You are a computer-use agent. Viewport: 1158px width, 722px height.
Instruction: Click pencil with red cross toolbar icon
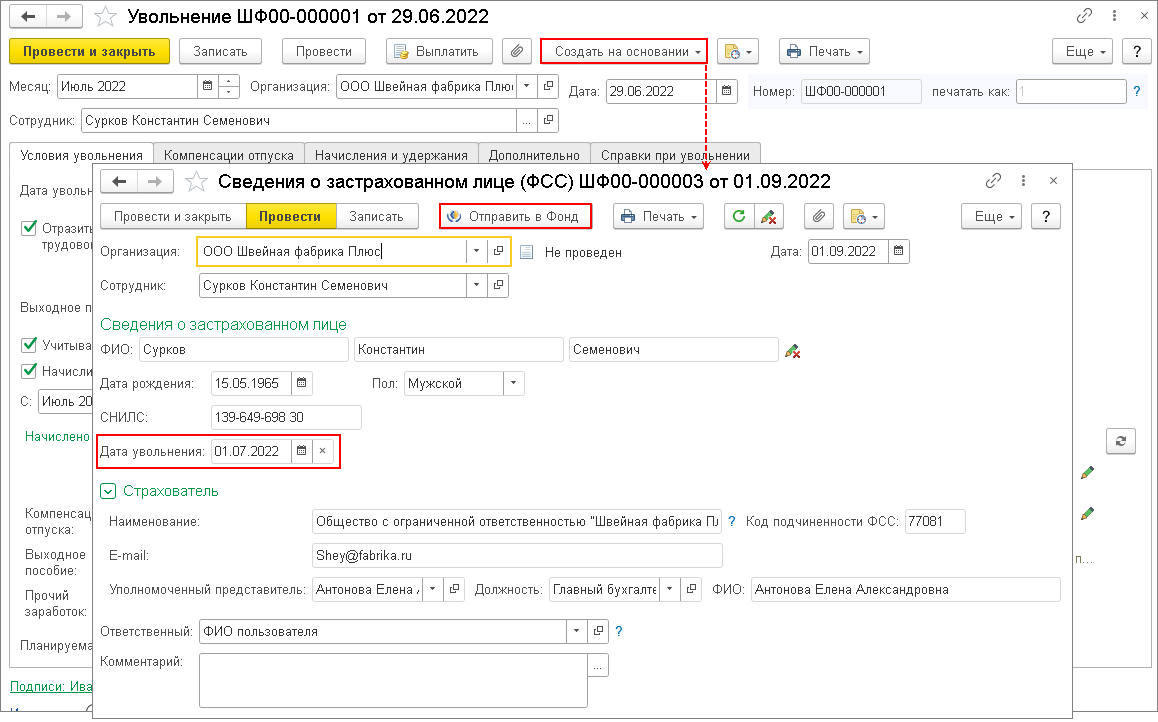tap(768, 216)
